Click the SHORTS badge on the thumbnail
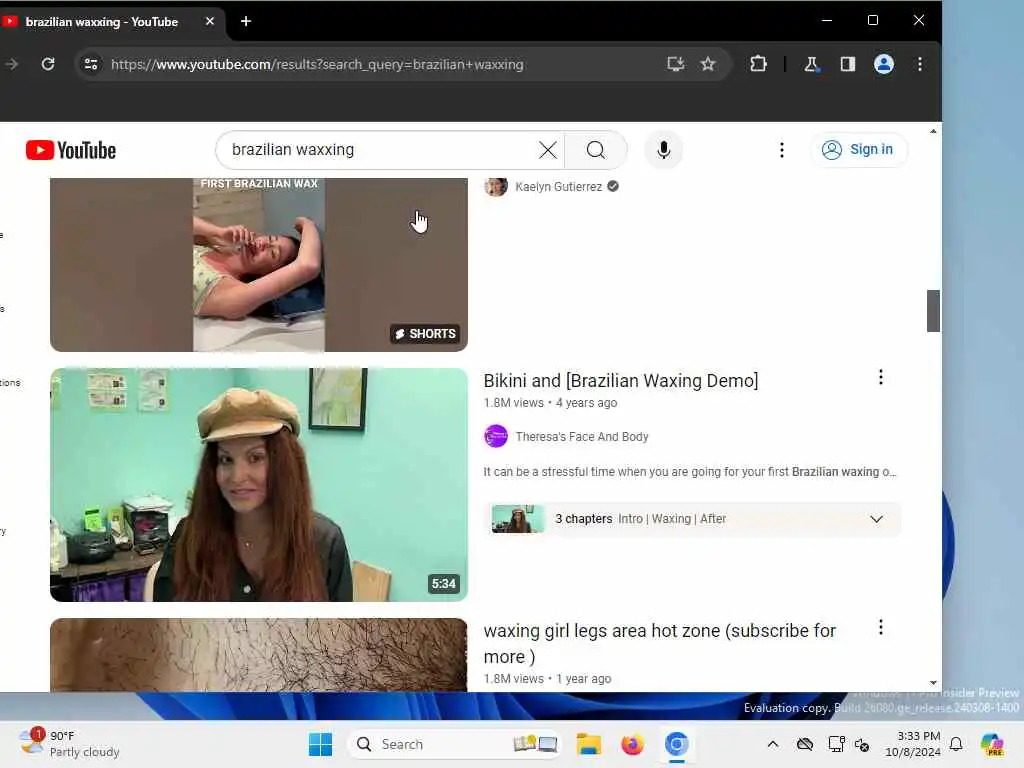 click(x=425, y=334)
